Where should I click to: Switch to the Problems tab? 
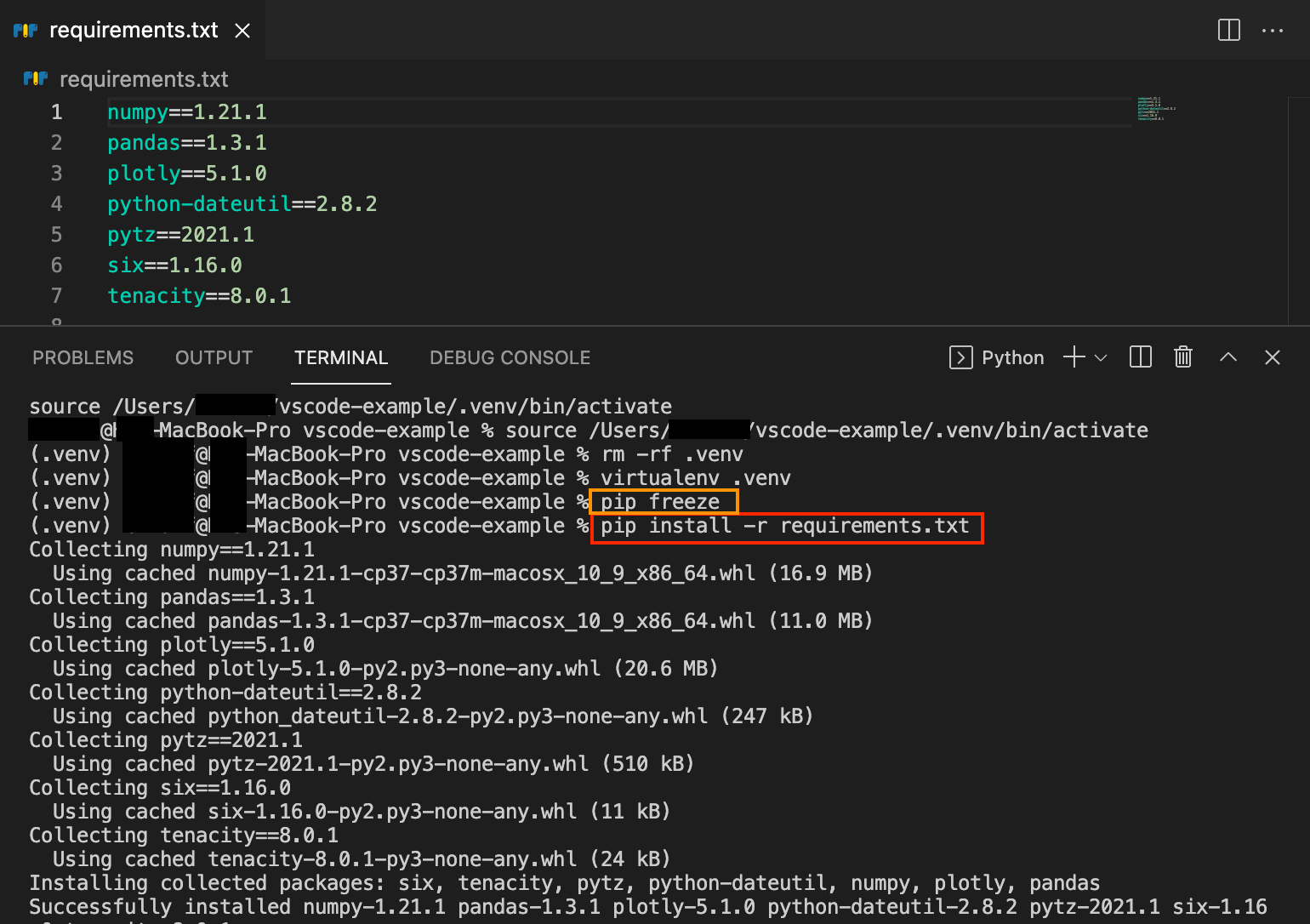tap(83, 357)
